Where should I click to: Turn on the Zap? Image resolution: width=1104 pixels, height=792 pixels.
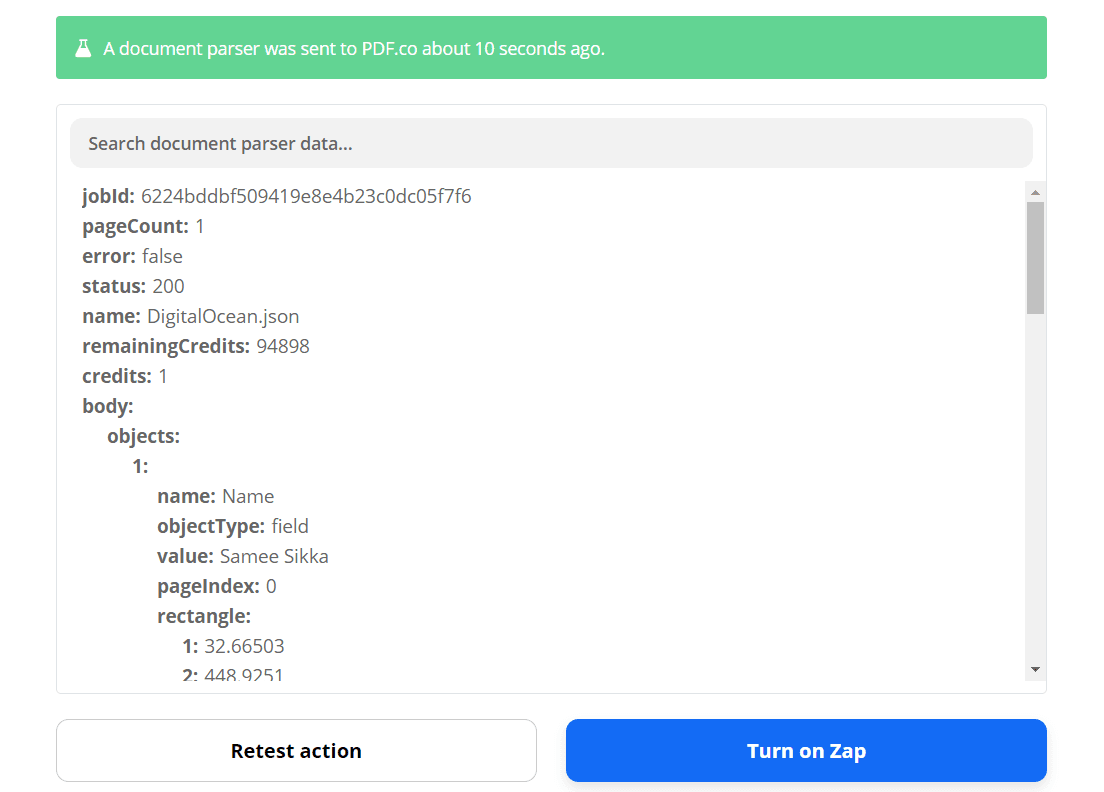806,750
